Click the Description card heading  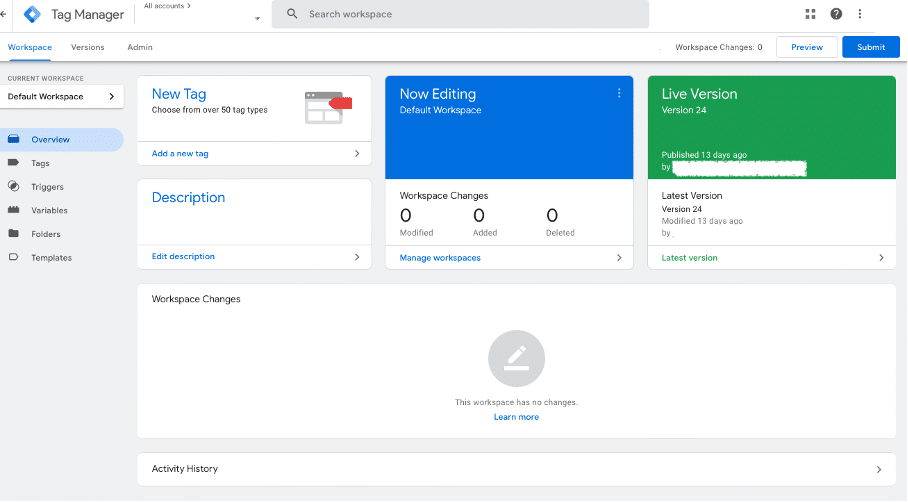click(188, 197)
